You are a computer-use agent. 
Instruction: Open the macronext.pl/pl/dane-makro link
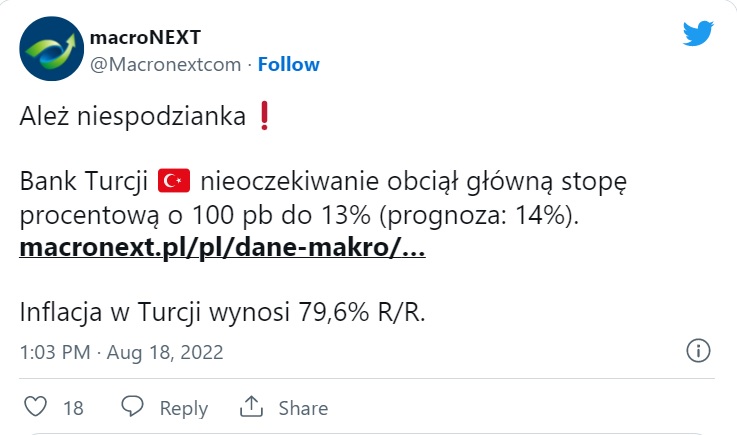pyautogui.click(x=222, y=247)
